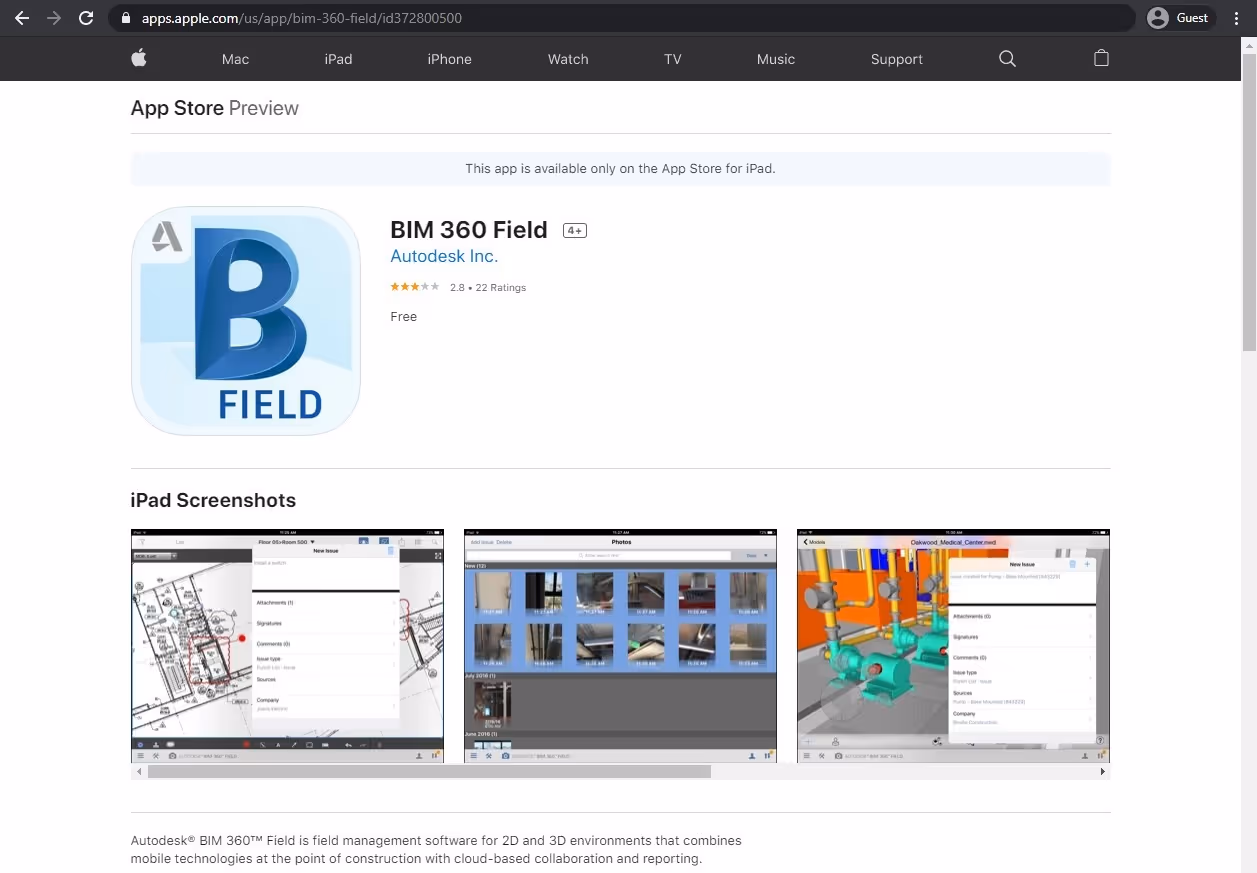Open the shopping bag

coord(1101,59)
